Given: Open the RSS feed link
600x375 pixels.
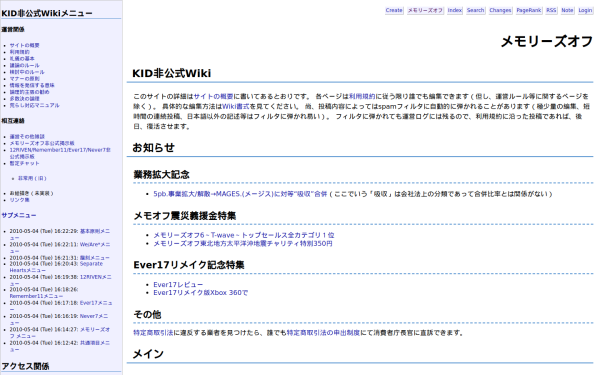Looking at the screenshot, I should (x=551, y=10).
